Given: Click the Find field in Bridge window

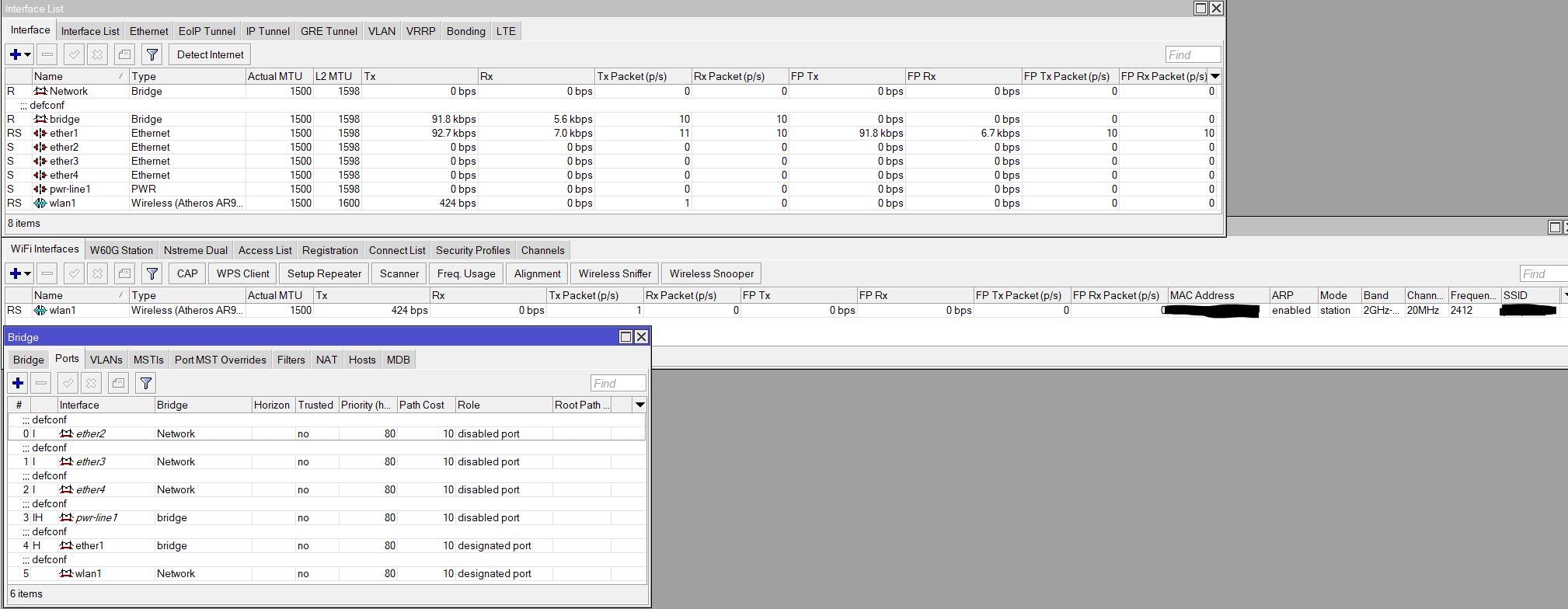Looking at the screenshot, I should pos(618,383).
